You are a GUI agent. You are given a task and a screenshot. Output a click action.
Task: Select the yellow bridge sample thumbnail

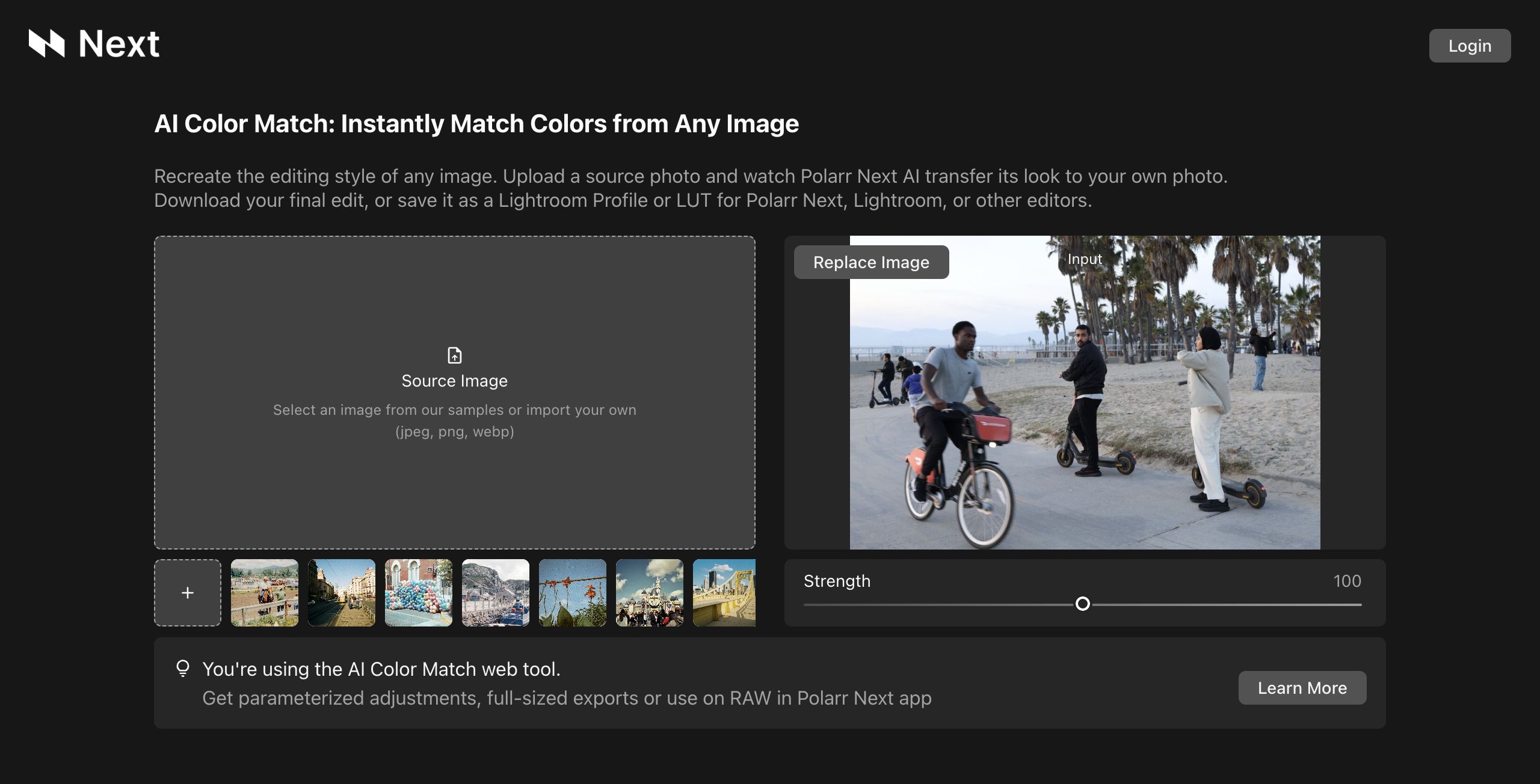click(x=724, y=593)
